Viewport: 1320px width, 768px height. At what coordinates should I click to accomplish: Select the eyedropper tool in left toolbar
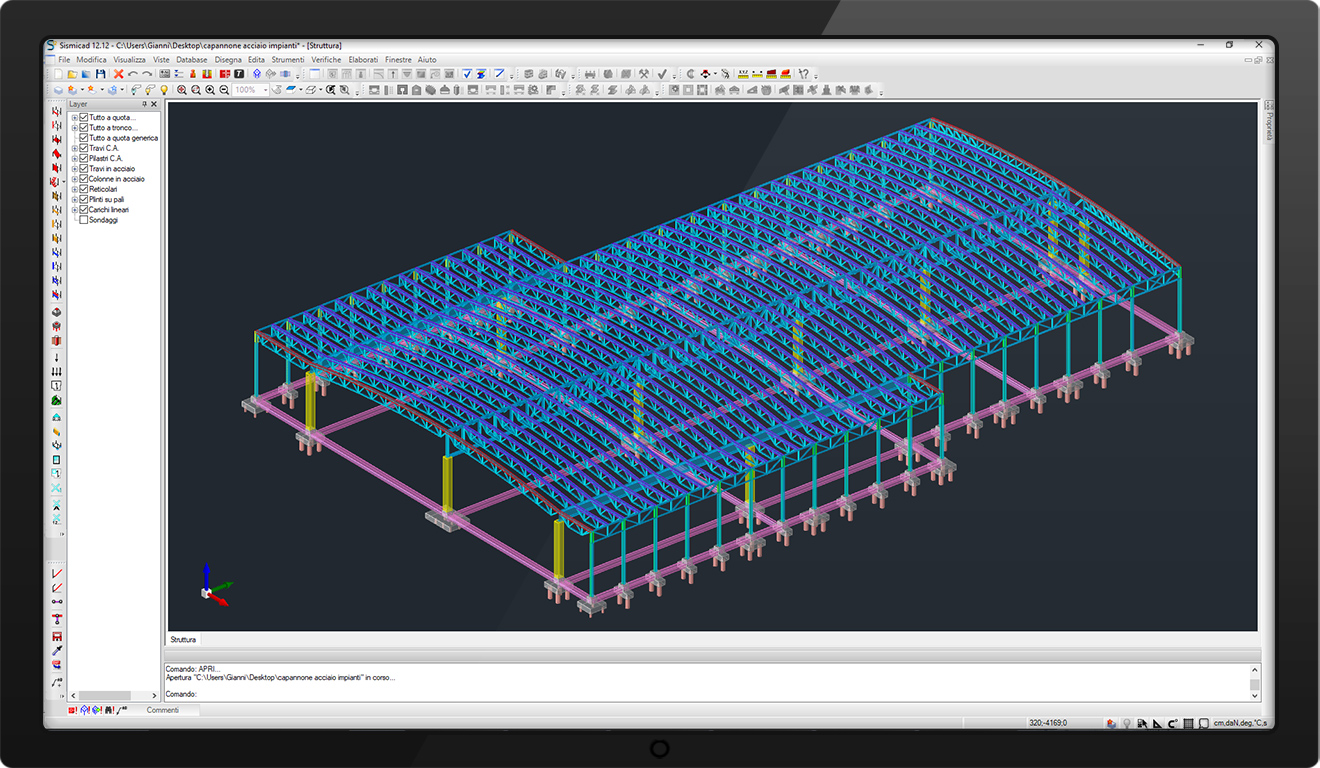pyautogui.click(x=57, y=651)
